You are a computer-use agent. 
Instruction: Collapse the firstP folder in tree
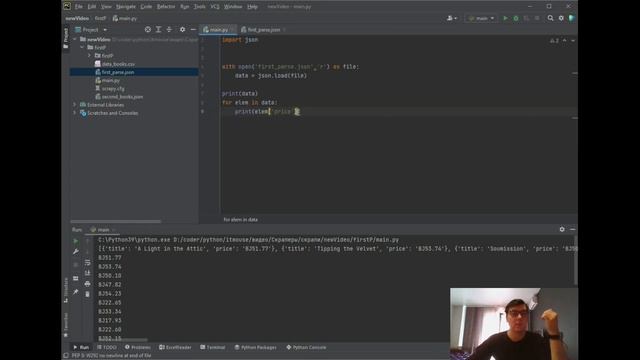(82, 47)
